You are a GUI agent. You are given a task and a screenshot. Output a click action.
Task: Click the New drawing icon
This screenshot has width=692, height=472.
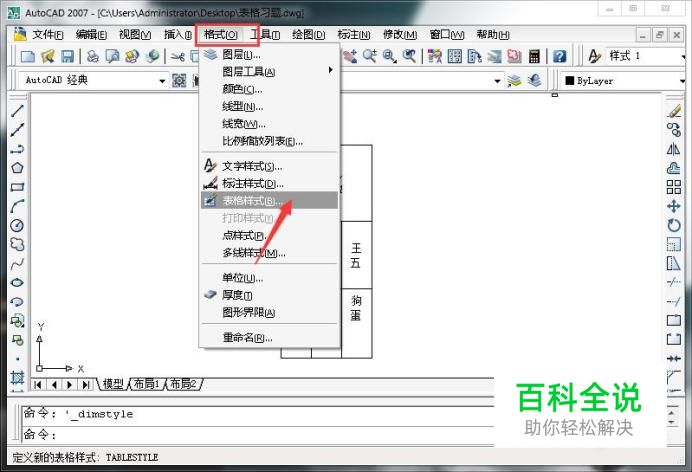(x=28, y=56)
